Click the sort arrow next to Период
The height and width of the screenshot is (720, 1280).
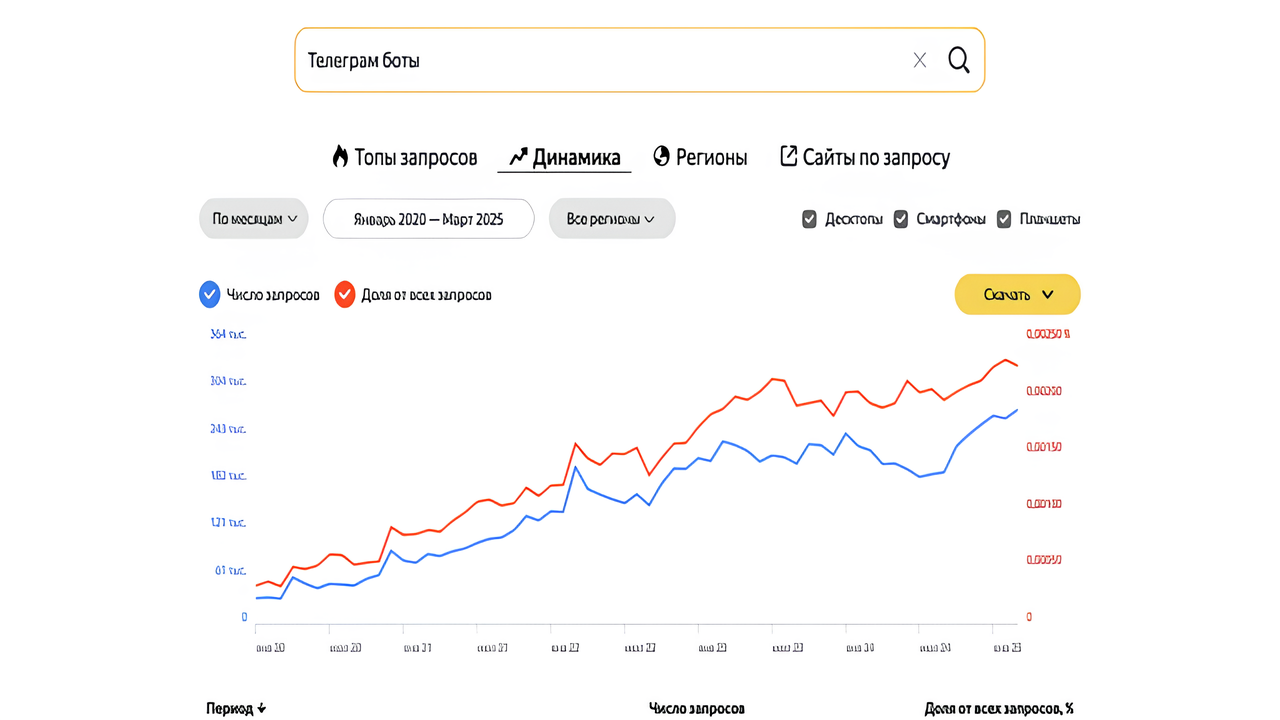[x=262, y=708]
